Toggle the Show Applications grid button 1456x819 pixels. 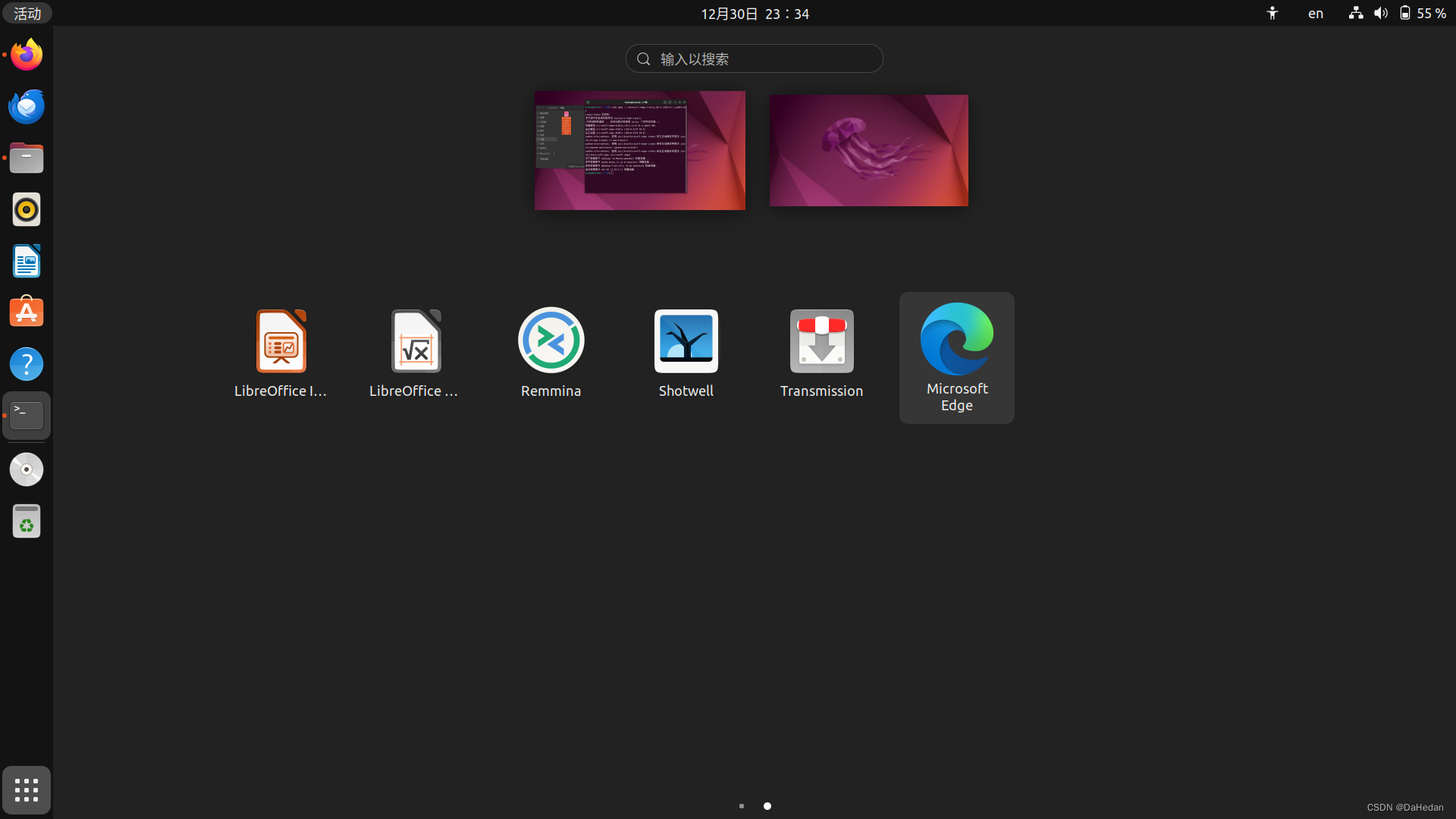coord(27,790)
